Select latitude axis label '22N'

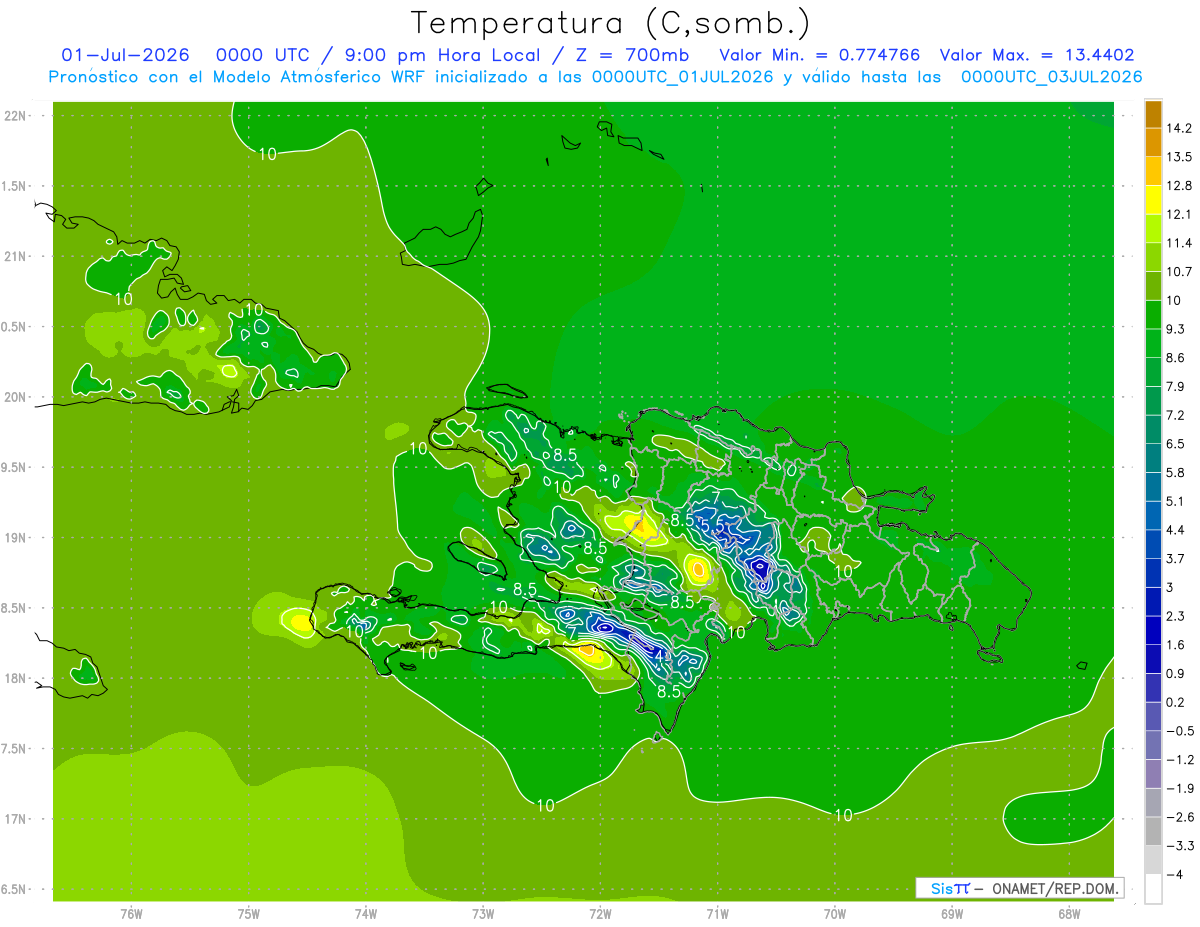[x=15, y=116]
